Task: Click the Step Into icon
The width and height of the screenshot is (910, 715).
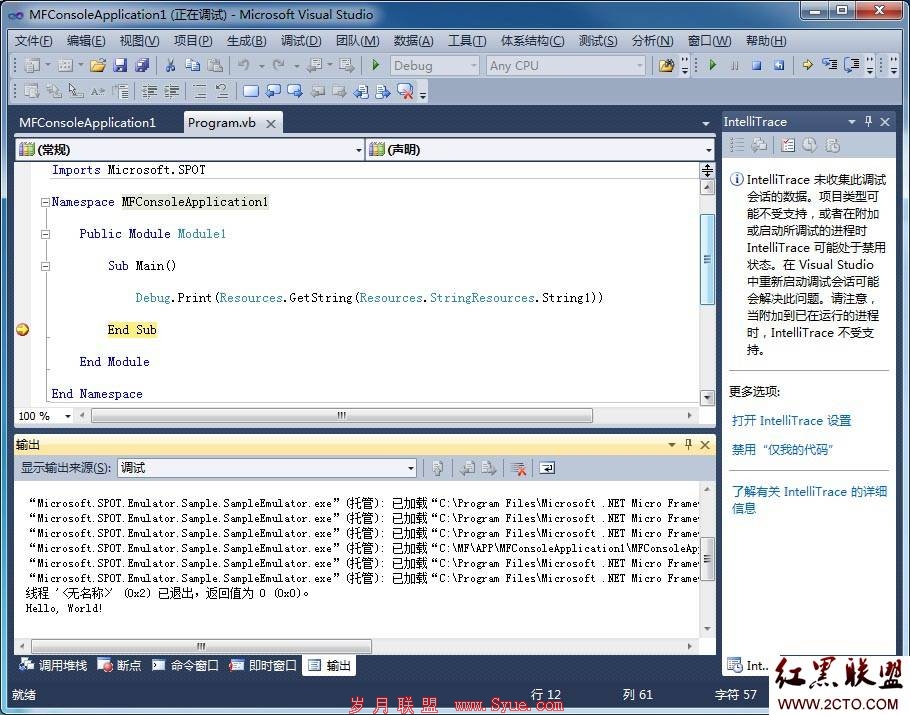Action: pyautogui.click(x=829, y=64)
